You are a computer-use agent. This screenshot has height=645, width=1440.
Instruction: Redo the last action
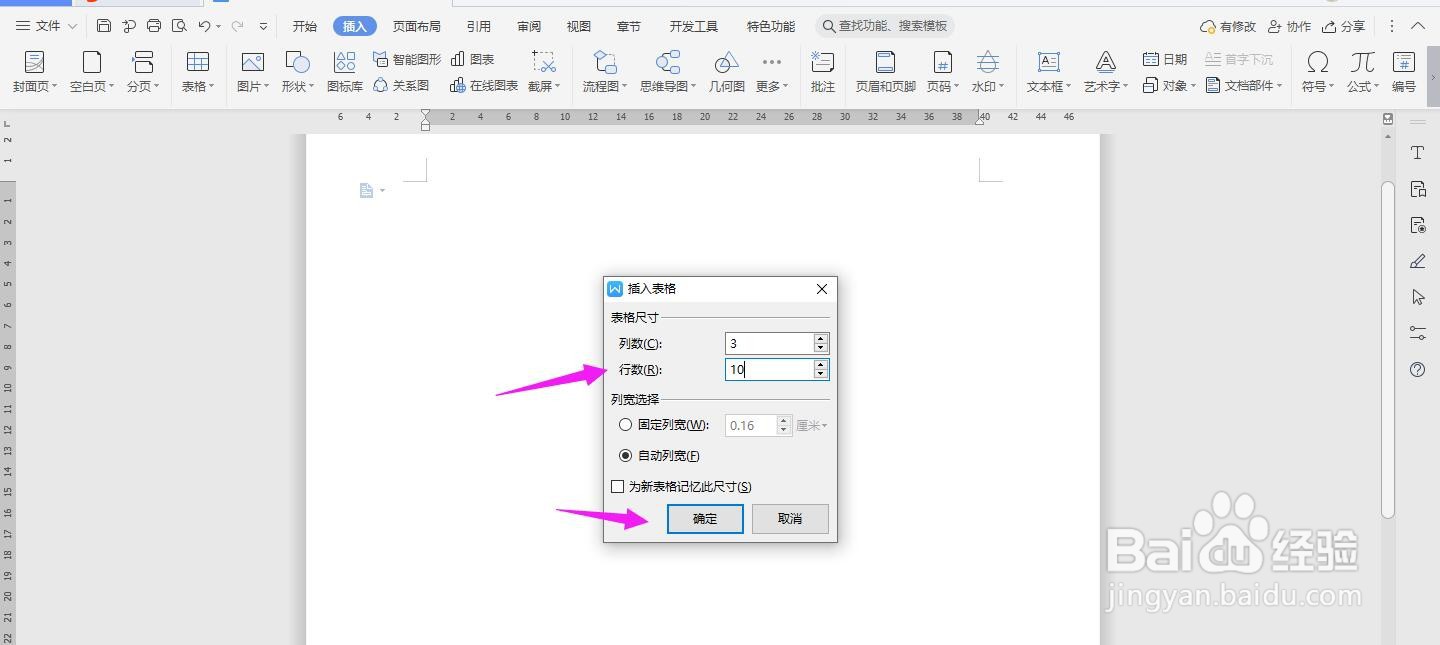tap(237, 26)
